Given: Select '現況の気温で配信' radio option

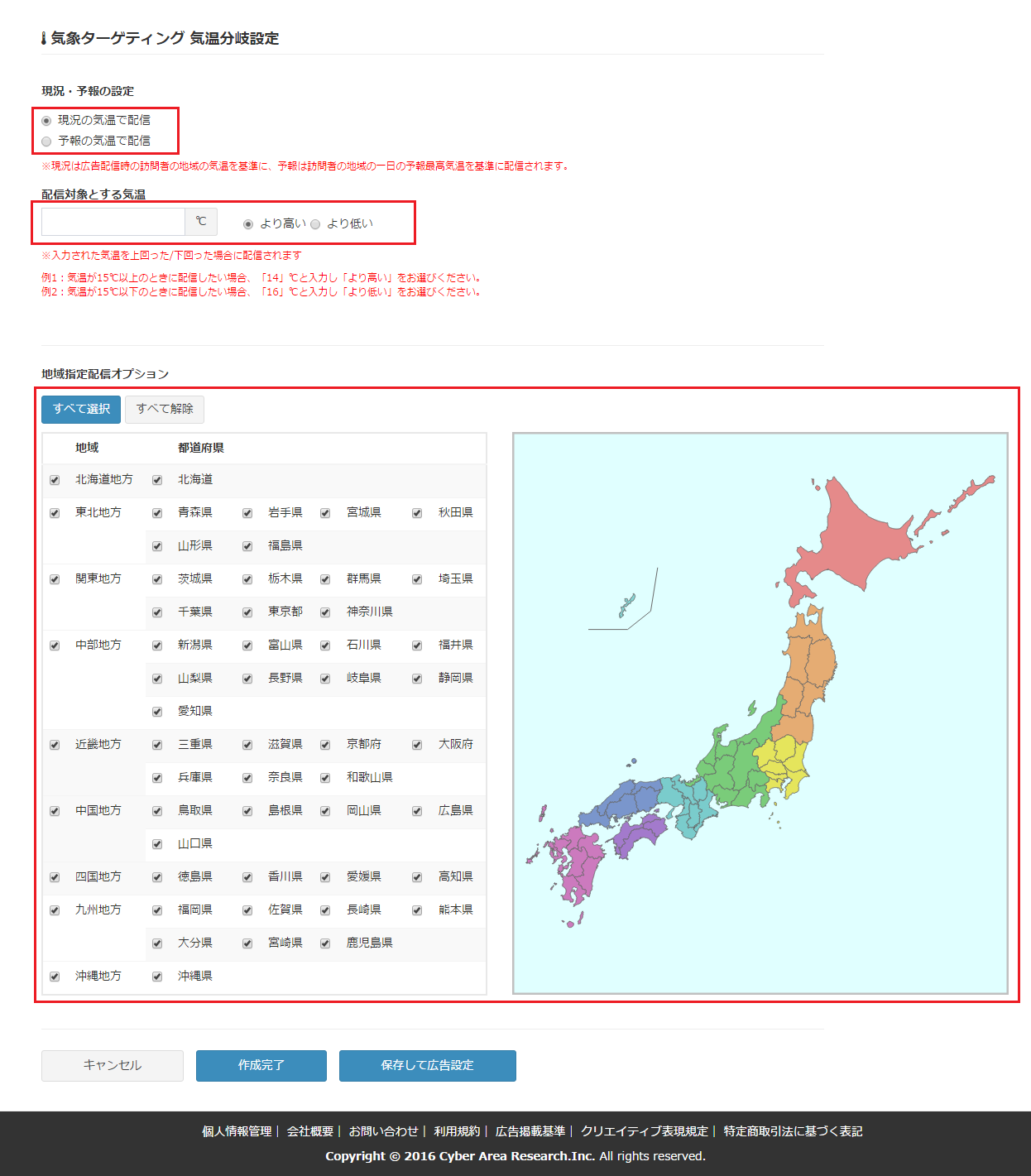Looking at the screenshot, I should click(x=46, y=121).
